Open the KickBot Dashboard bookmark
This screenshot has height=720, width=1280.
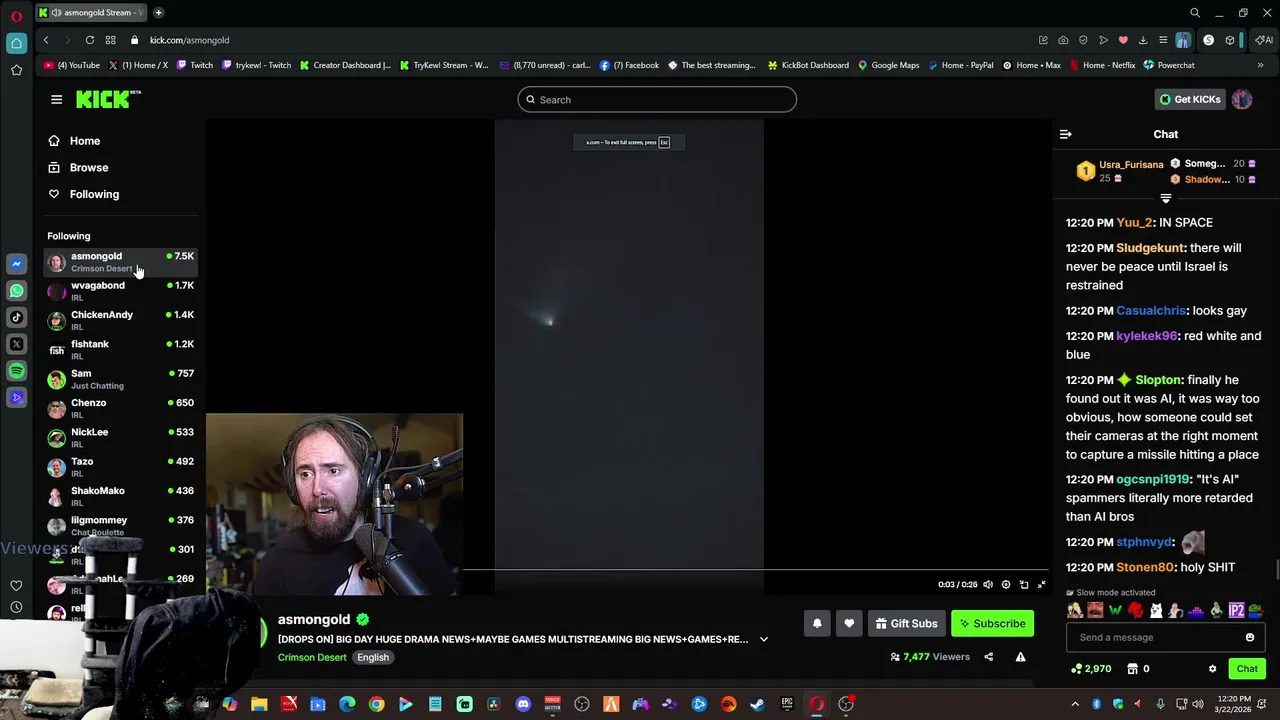tap(808, 65)
